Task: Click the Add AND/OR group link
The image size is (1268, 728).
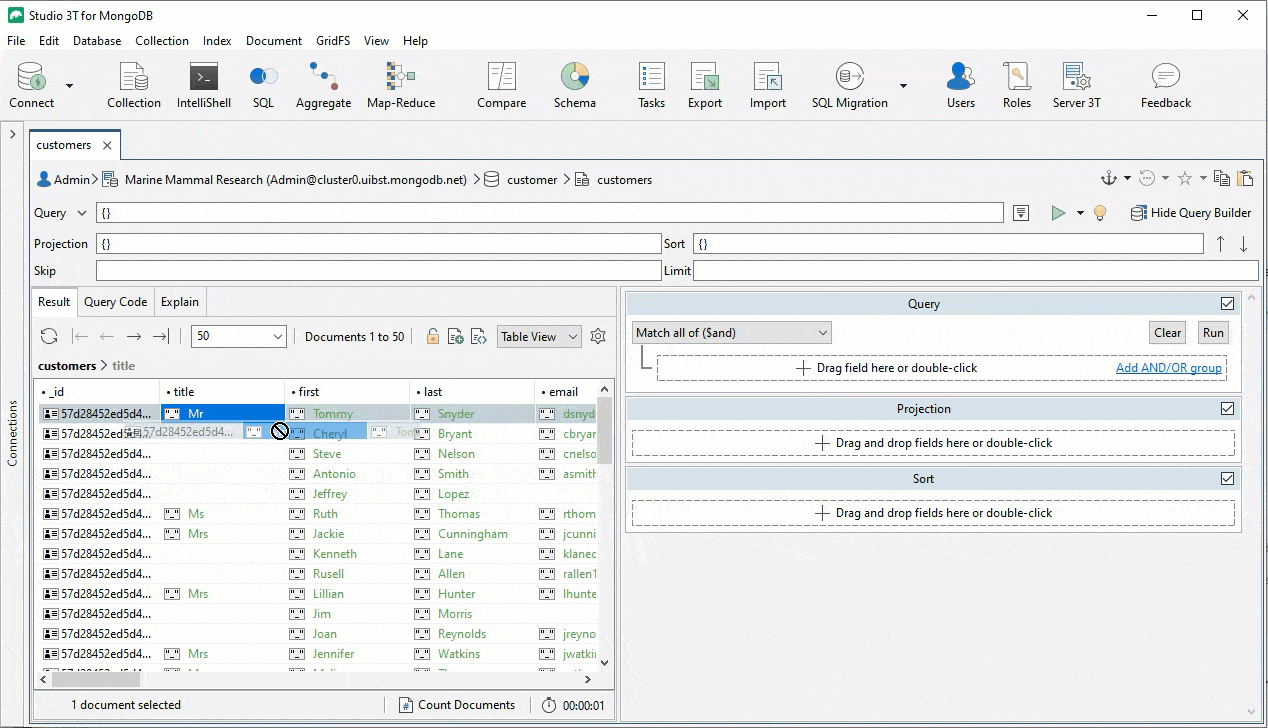Action: pos(1169,368)
